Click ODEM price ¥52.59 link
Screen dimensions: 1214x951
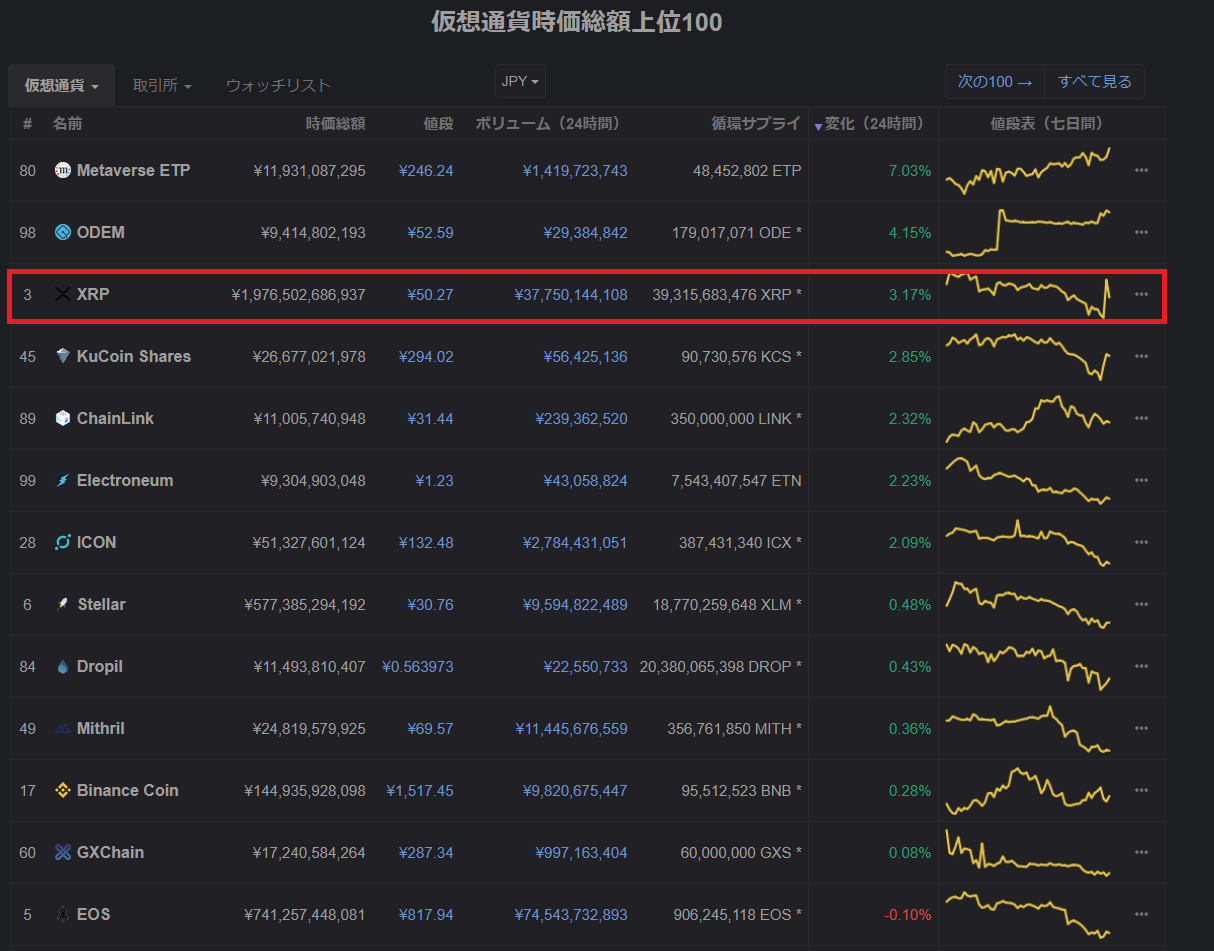point(430,233)
